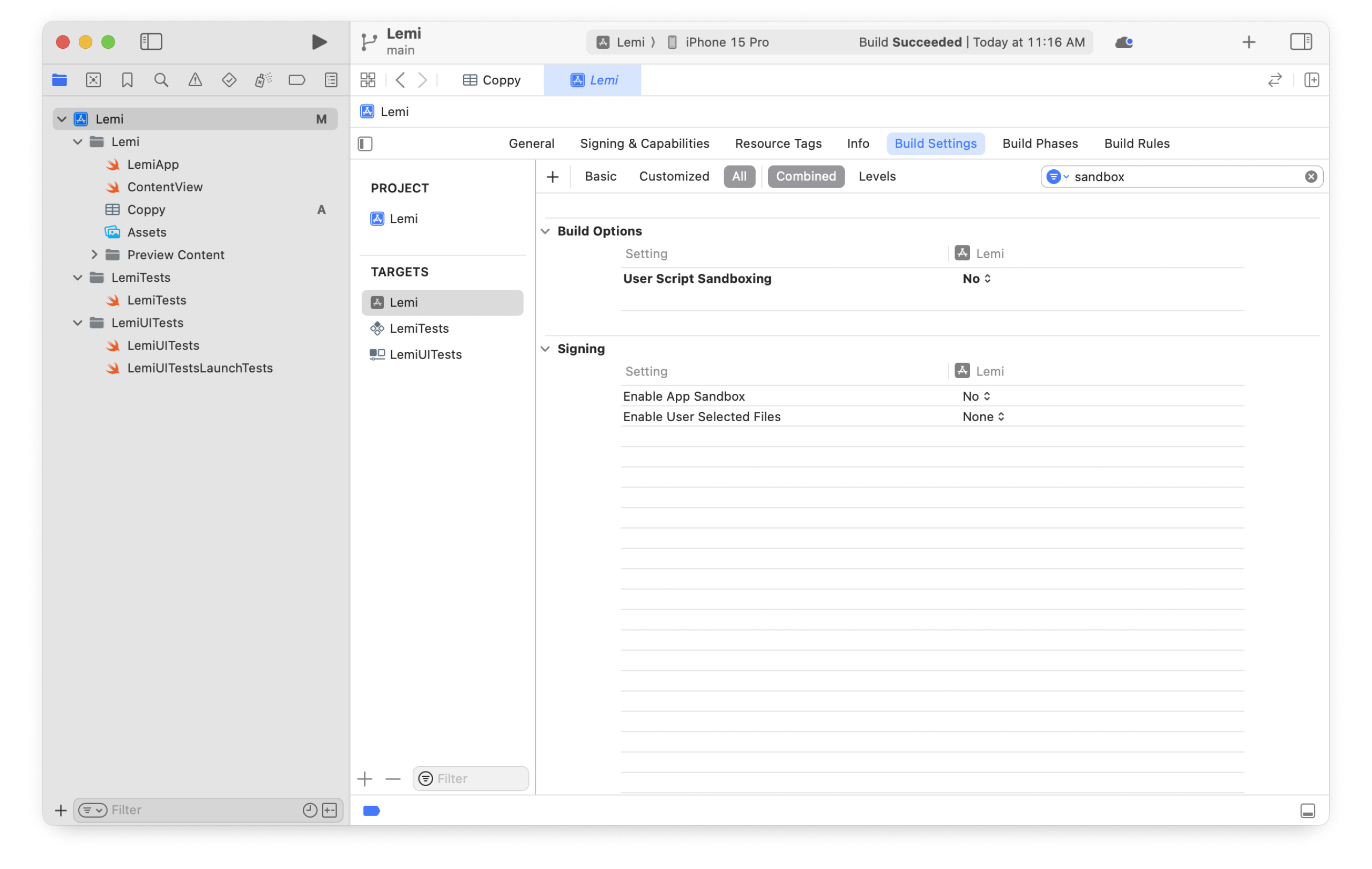Open the Report navigator list icon
This screenshot has width=1372, height=869.
[x=331, y=80]
